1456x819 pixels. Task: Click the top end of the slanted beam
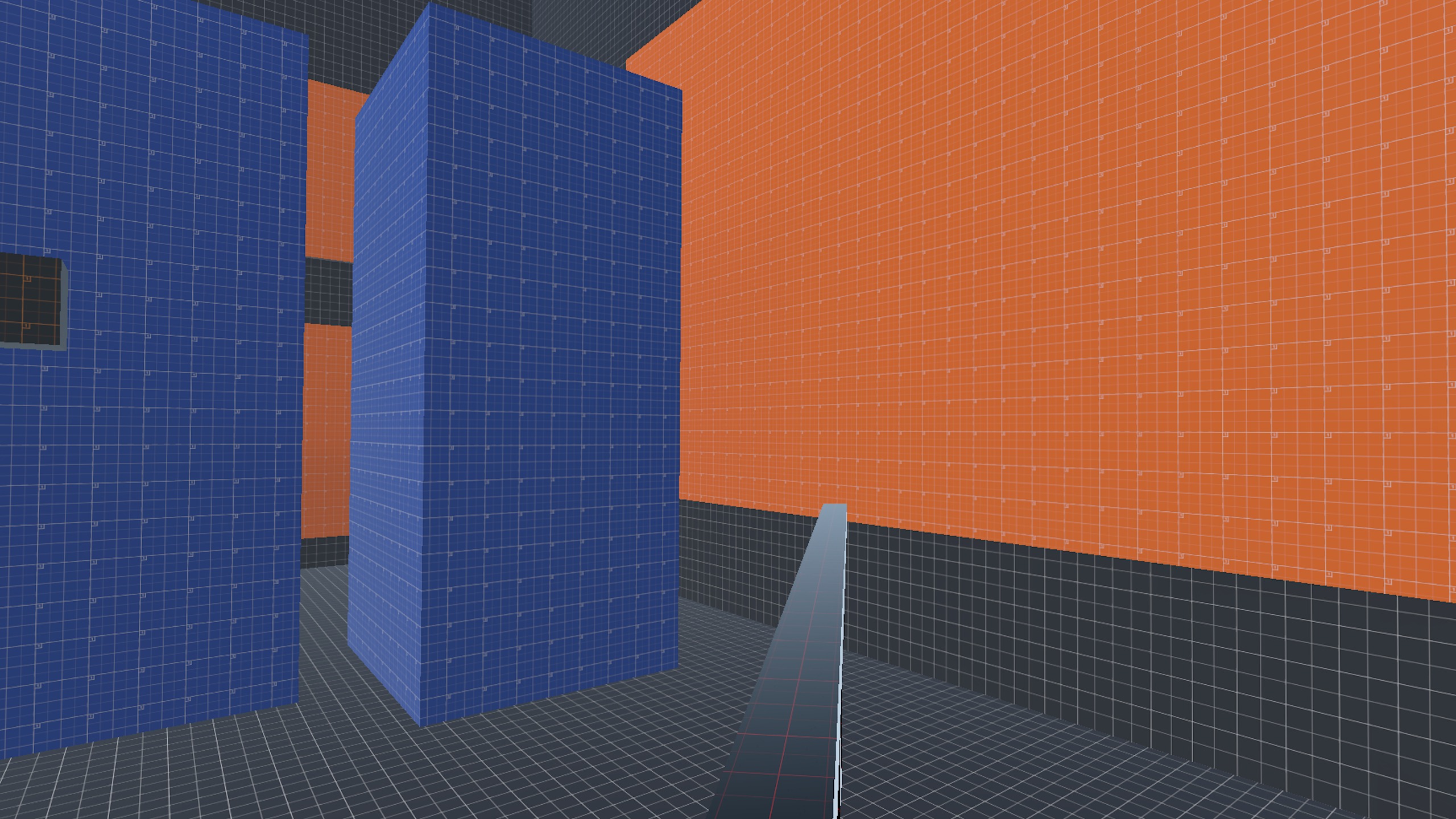click(834, 508)
